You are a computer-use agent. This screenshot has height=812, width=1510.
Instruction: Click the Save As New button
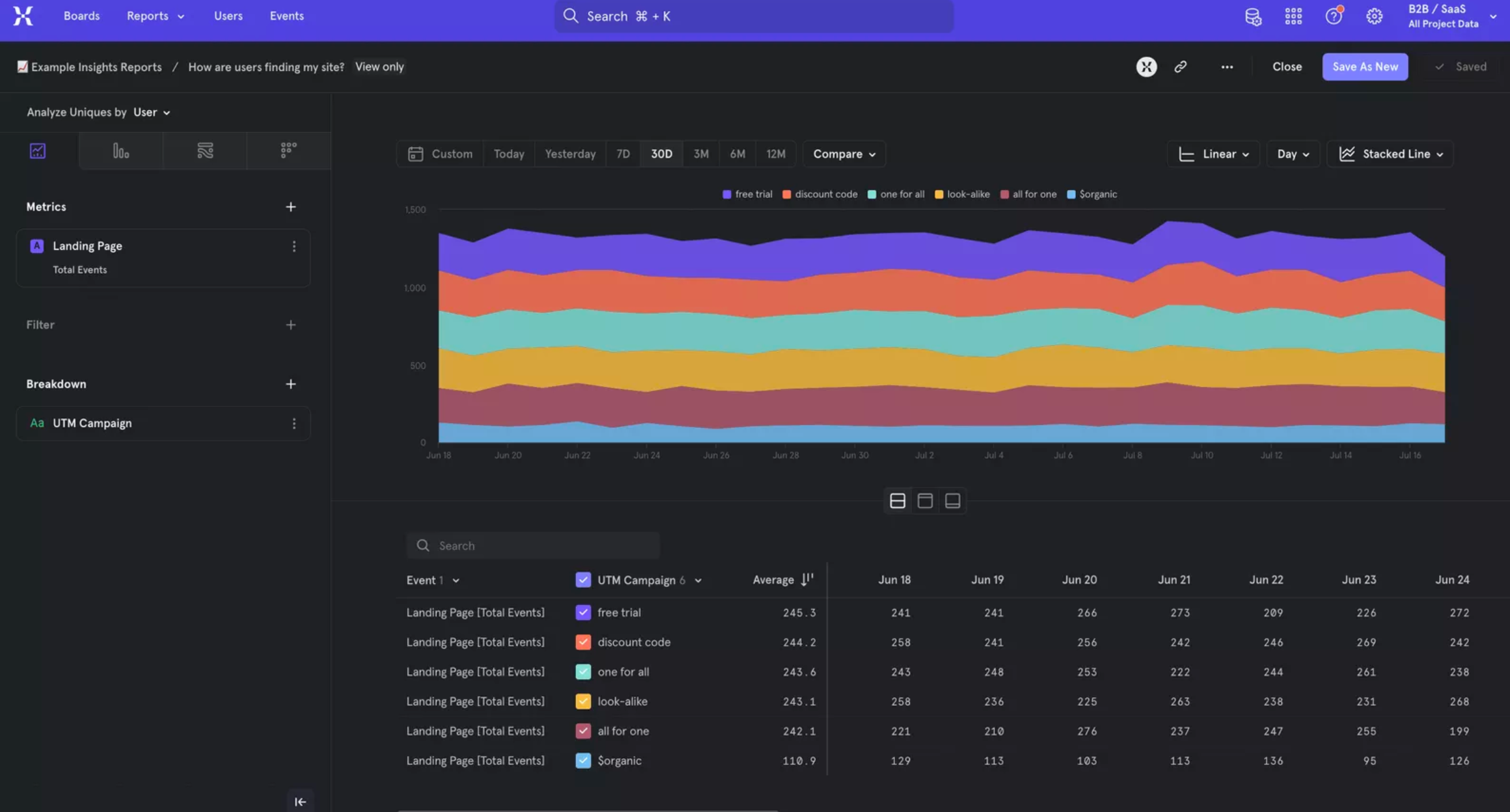click(x=1365, y=66)
